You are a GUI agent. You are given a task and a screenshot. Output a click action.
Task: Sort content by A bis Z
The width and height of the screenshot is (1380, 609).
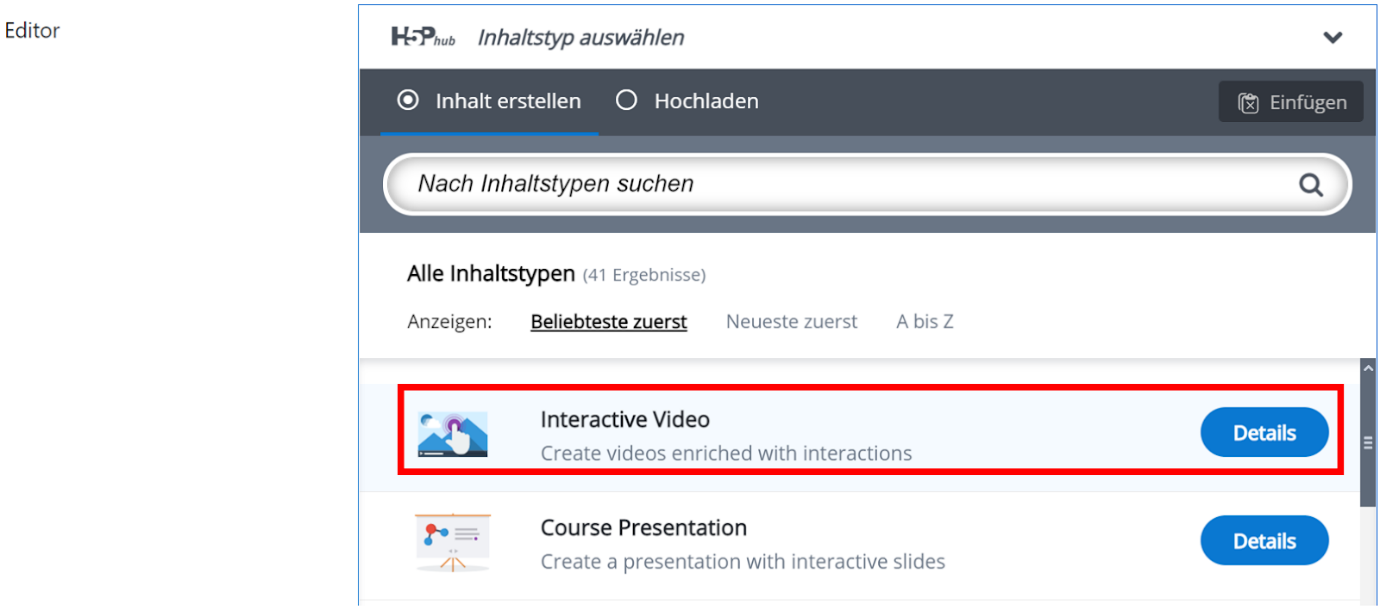(924, 321)
